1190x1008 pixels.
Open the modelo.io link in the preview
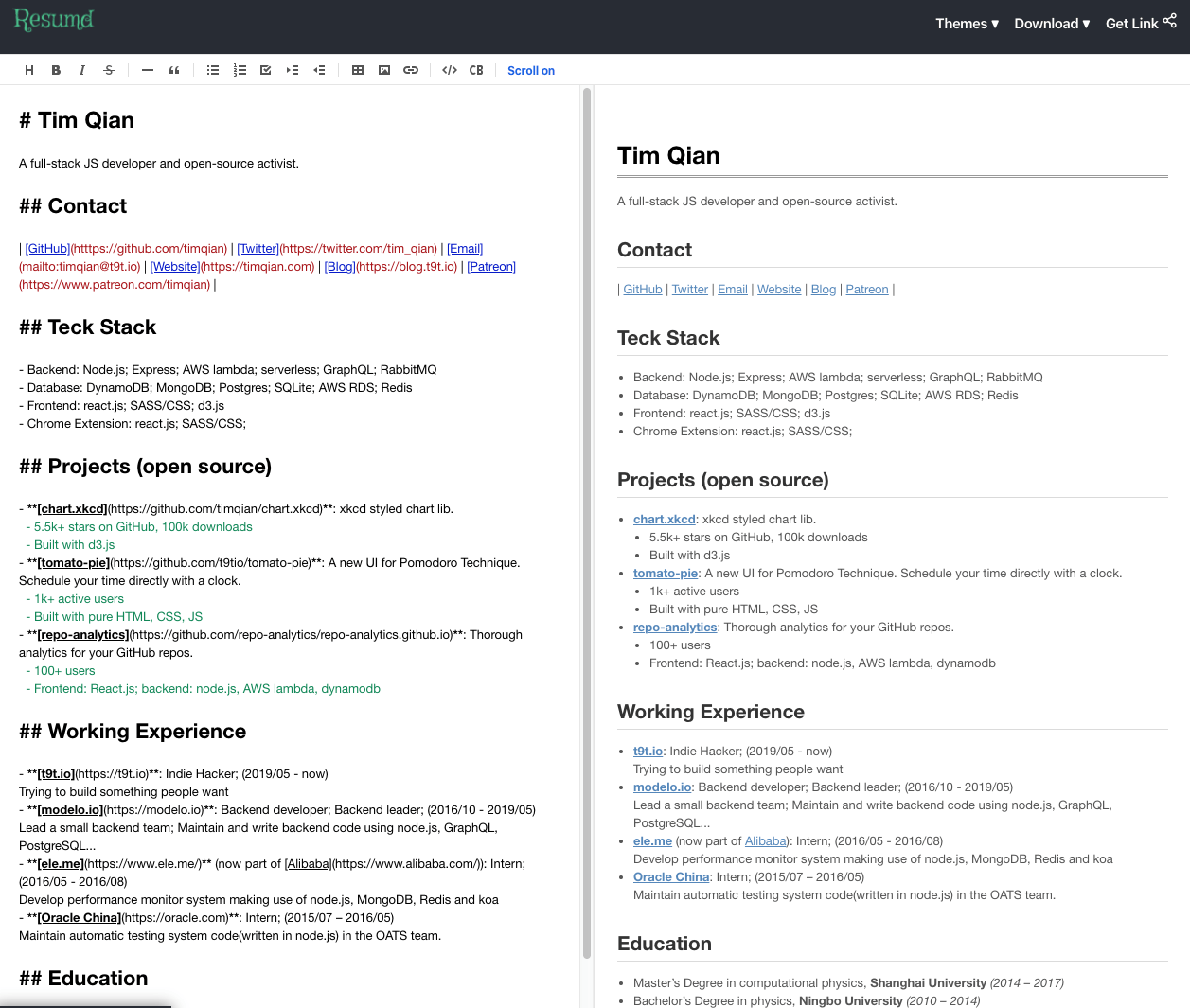[x=663, y=787]
